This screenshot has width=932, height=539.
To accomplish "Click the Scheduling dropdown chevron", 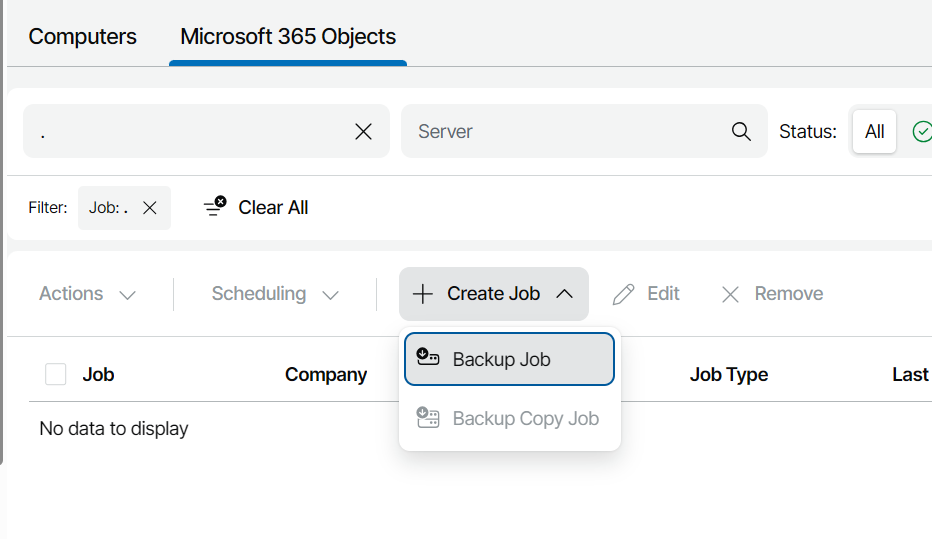I will (x=330, y=295).
